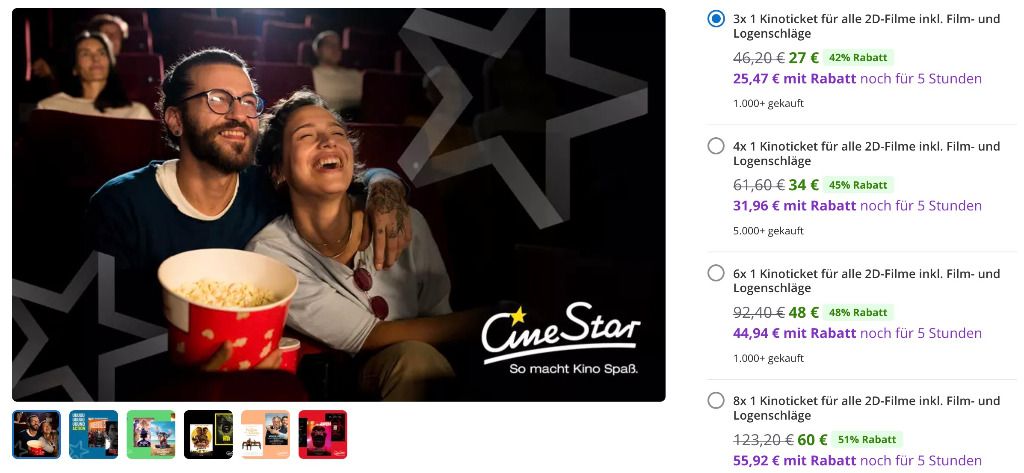Select the 8x Kinoticket radio button
The image size is (1024, 473).
(x=716, y=400)
